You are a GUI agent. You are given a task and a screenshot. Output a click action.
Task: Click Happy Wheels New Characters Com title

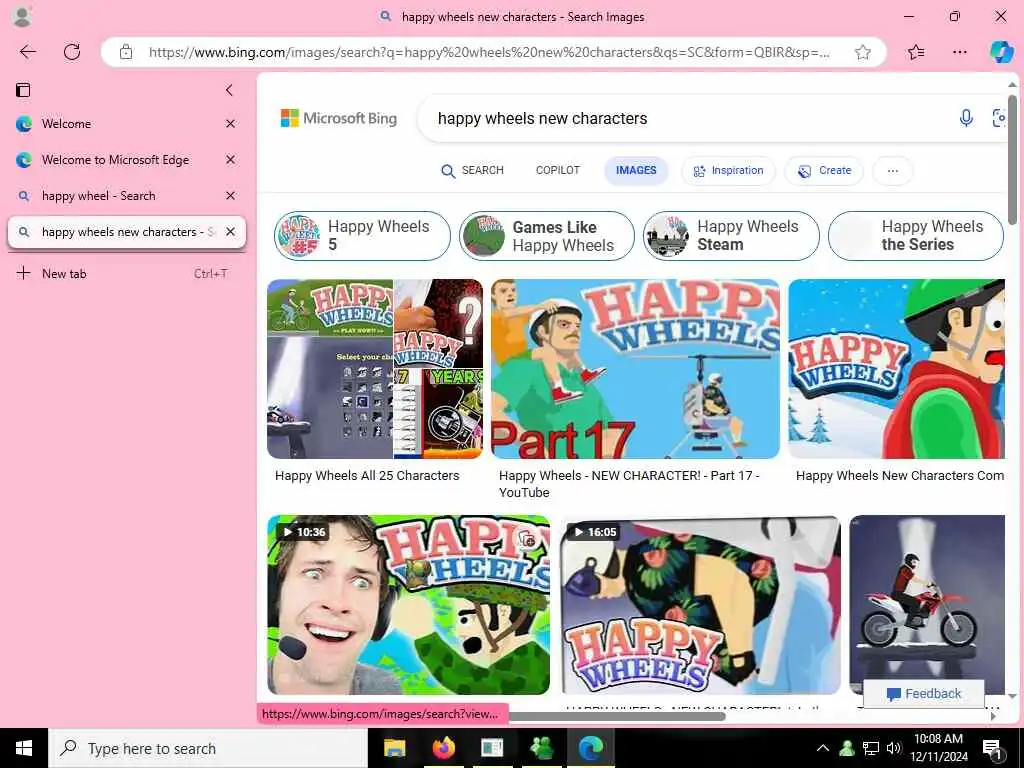(x=900, y=476)
